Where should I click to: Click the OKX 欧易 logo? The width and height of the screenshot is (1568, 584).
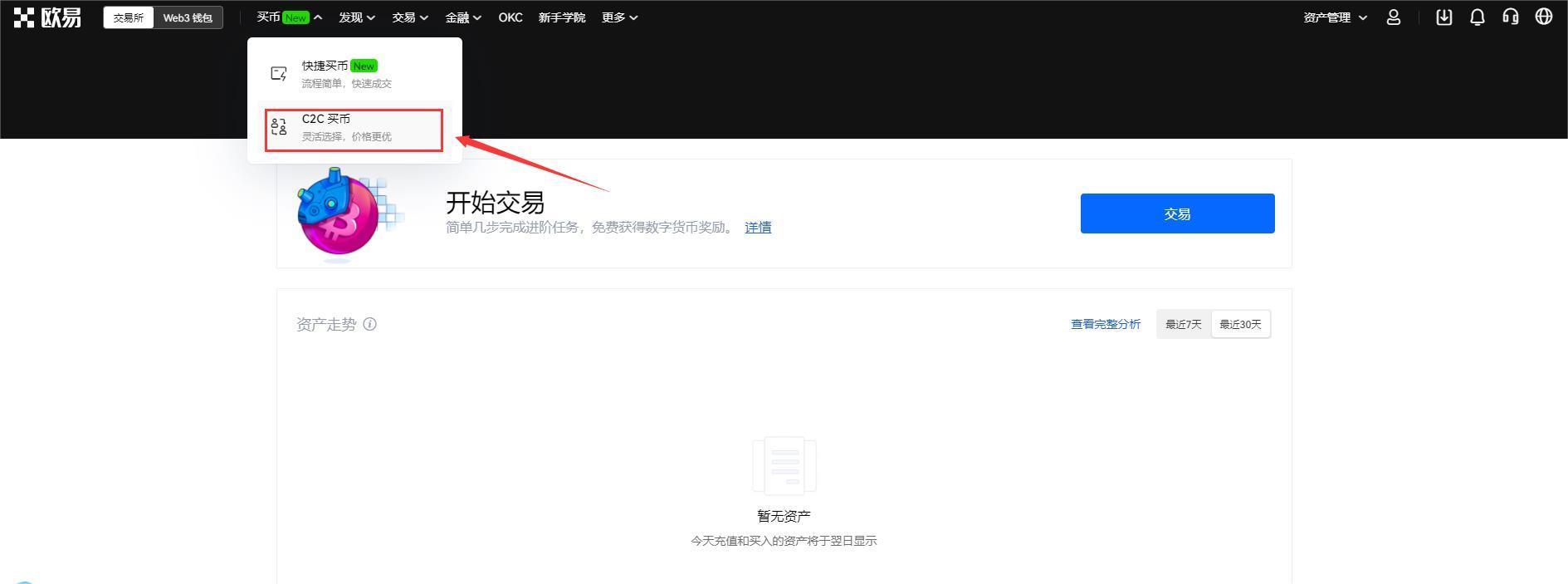[47, 17]
